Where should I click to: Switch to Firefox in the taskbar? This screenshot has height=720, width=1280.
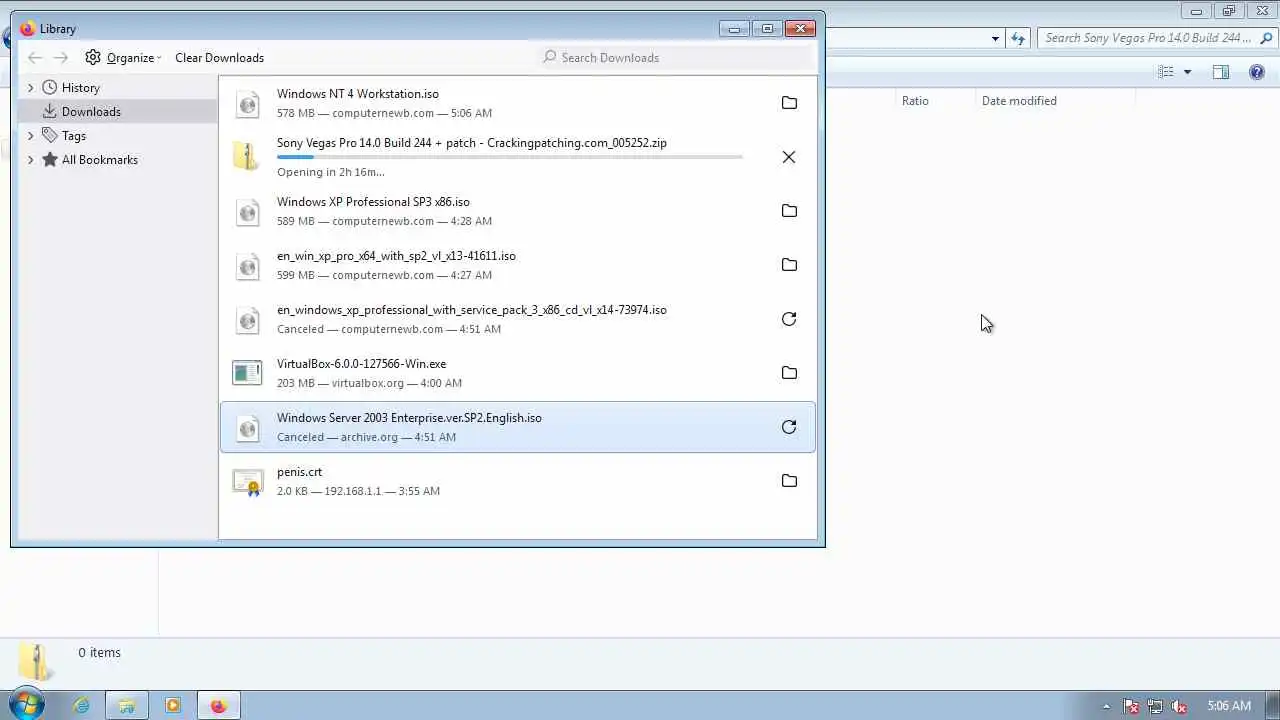click(x=218, y=705)
